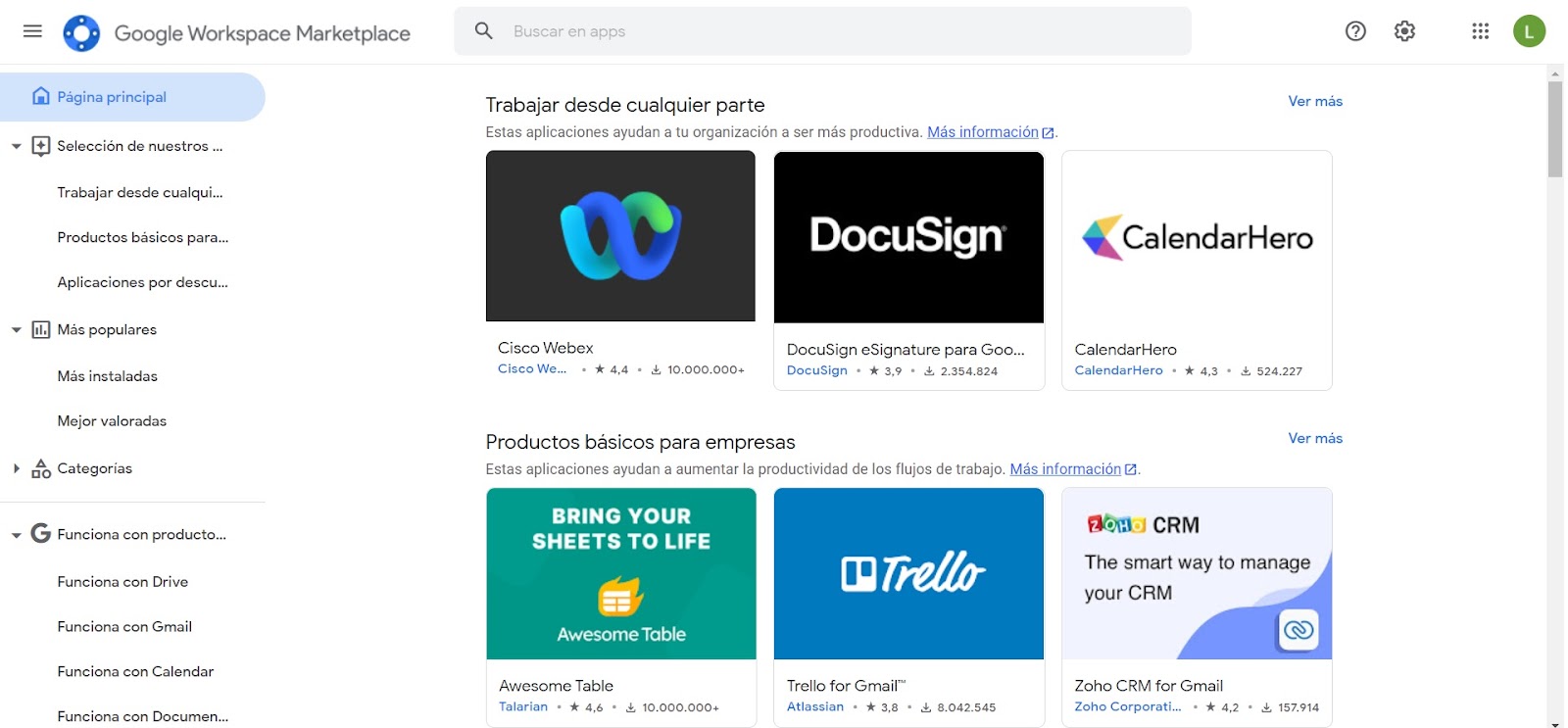
Task: Click the scrollbar up arrow
Action: coord(1555,73)
